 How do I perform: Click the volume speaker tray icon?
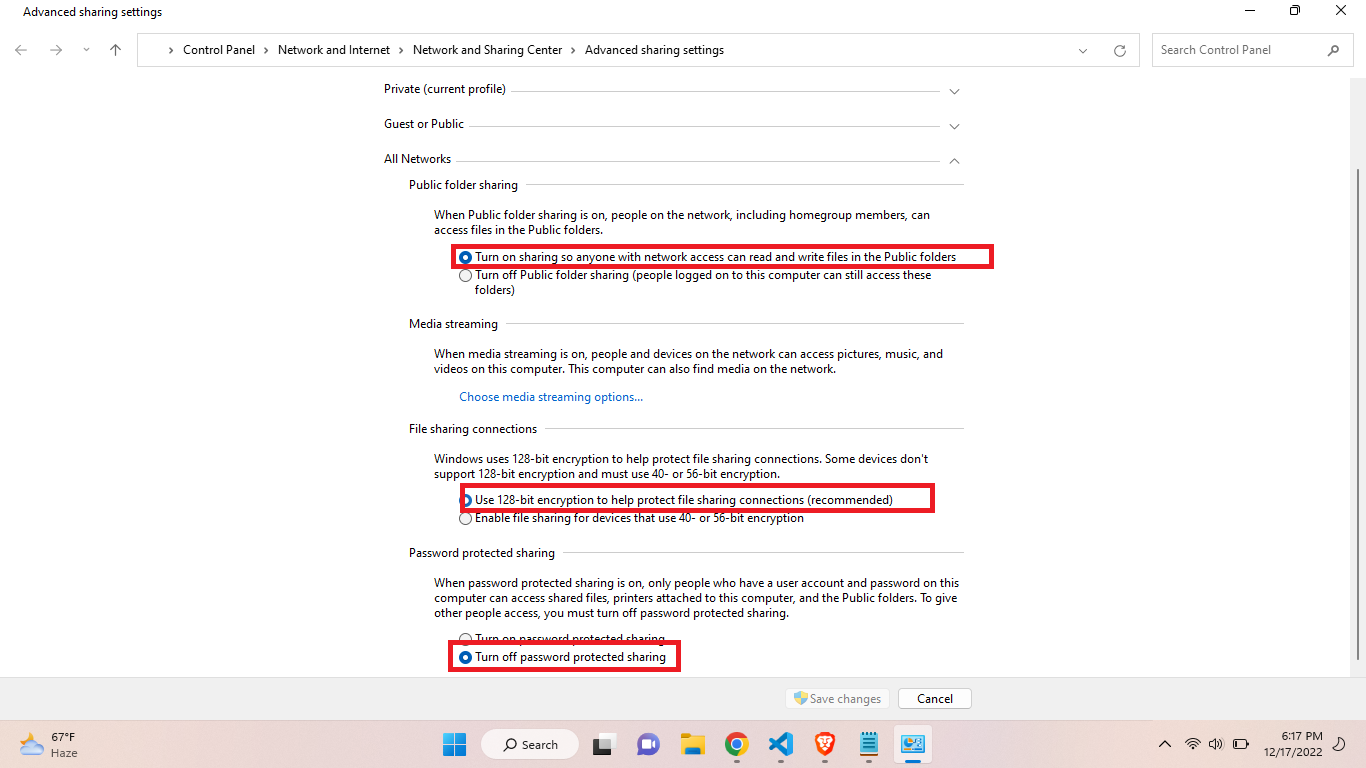coord(1216,744)
